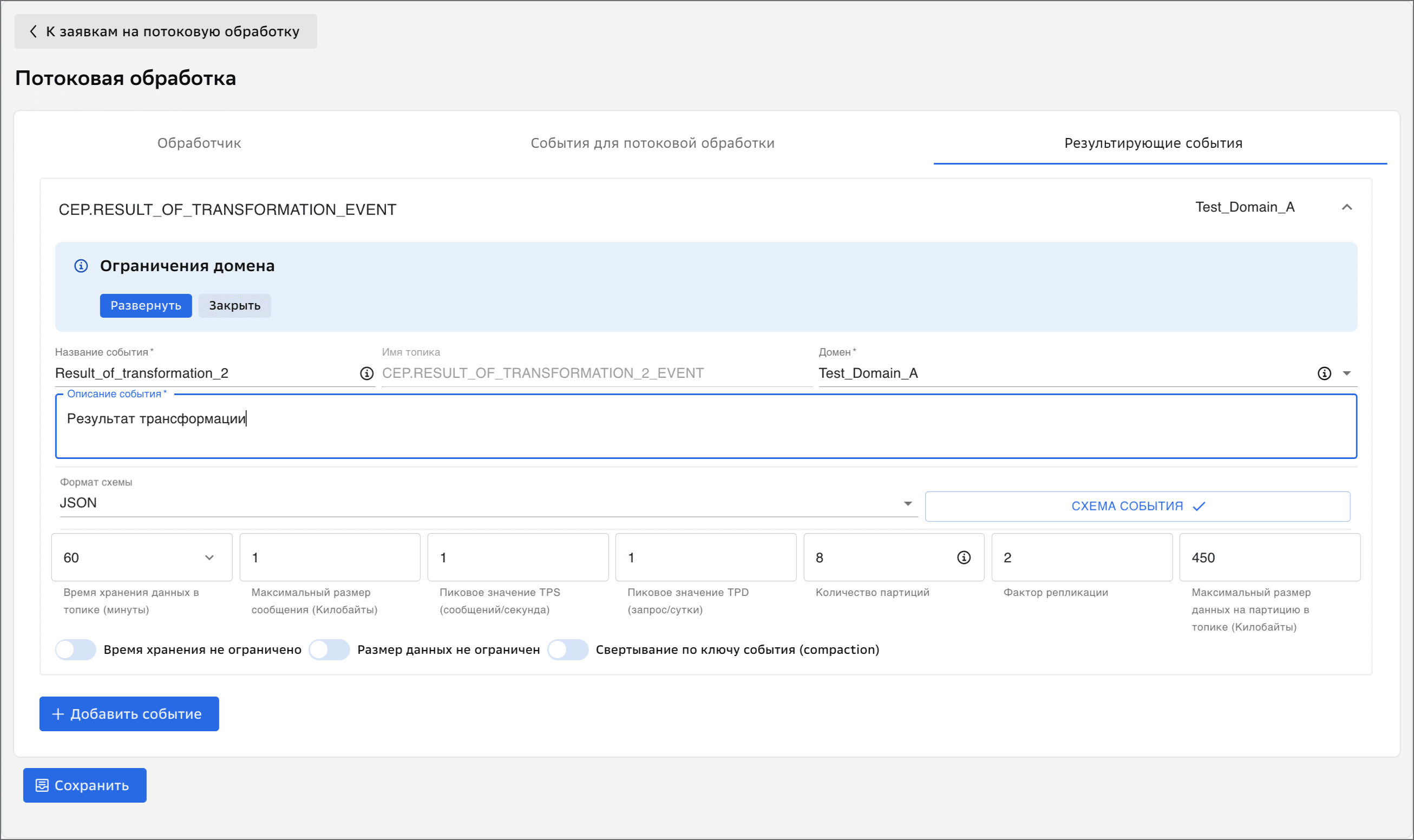Toggle Время хранения не ограничено switch

75,650
